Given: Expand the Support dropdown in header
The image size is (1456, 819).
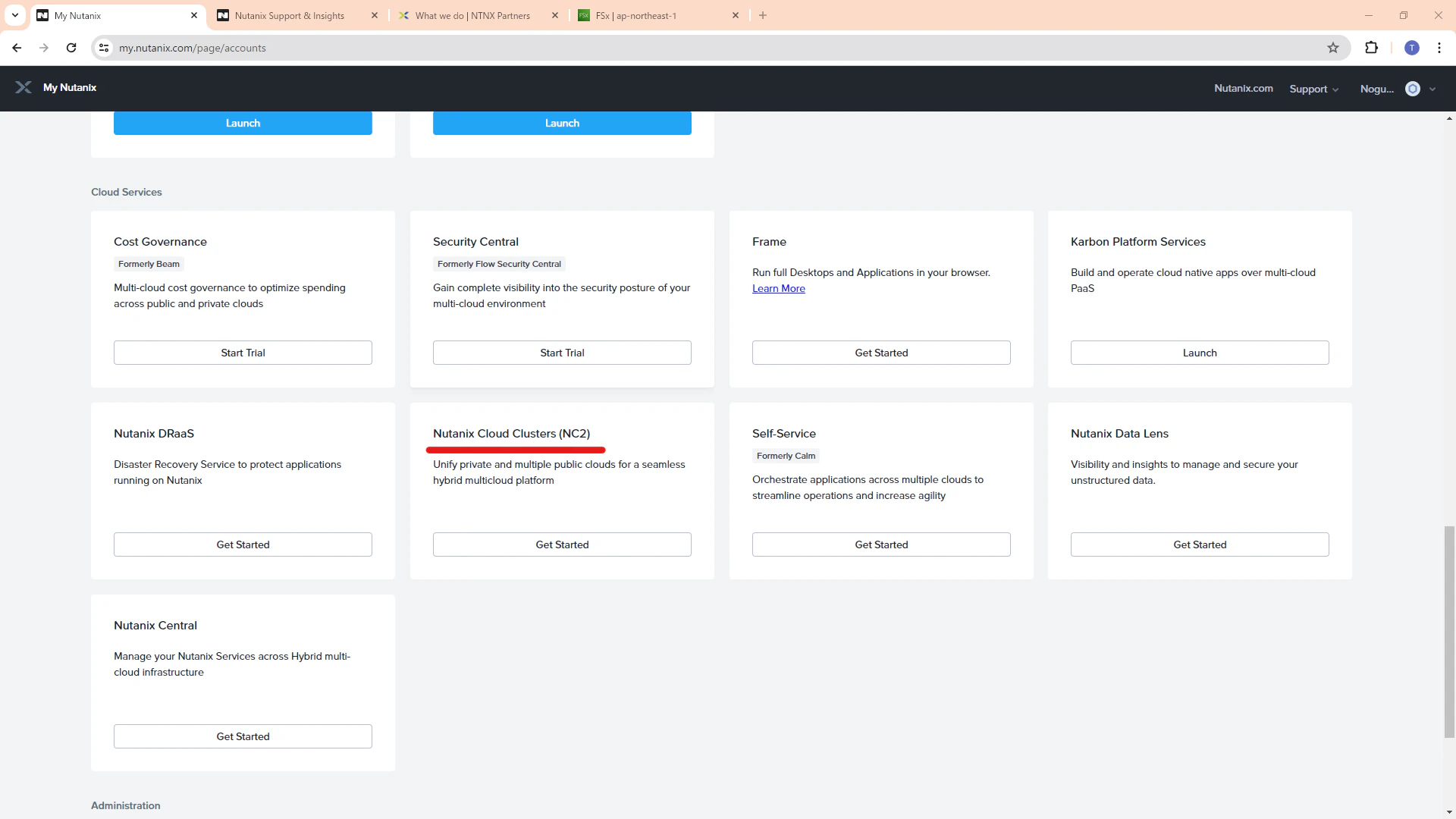Looking at the screenshot, I should [x=1314, y=89].
